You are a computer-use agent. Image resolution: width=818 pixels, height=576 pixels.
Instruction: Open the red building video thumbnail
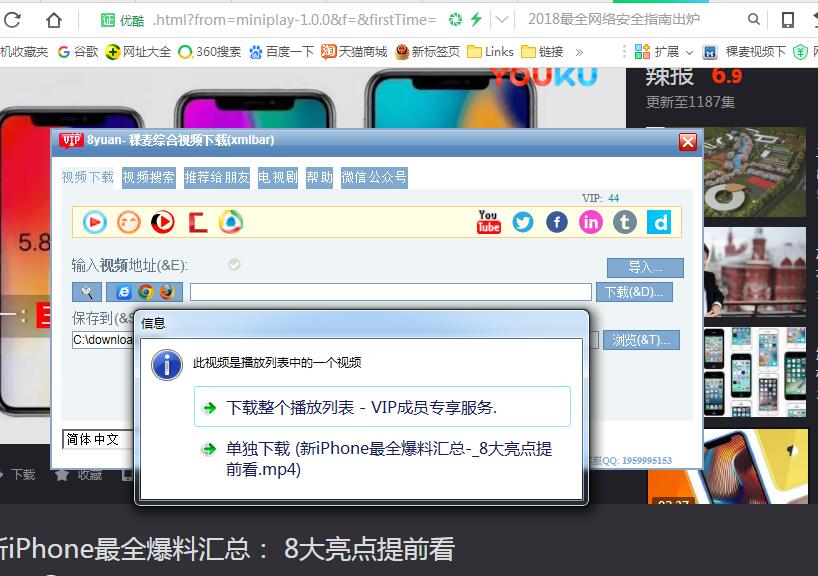click(x=754, y=272)
